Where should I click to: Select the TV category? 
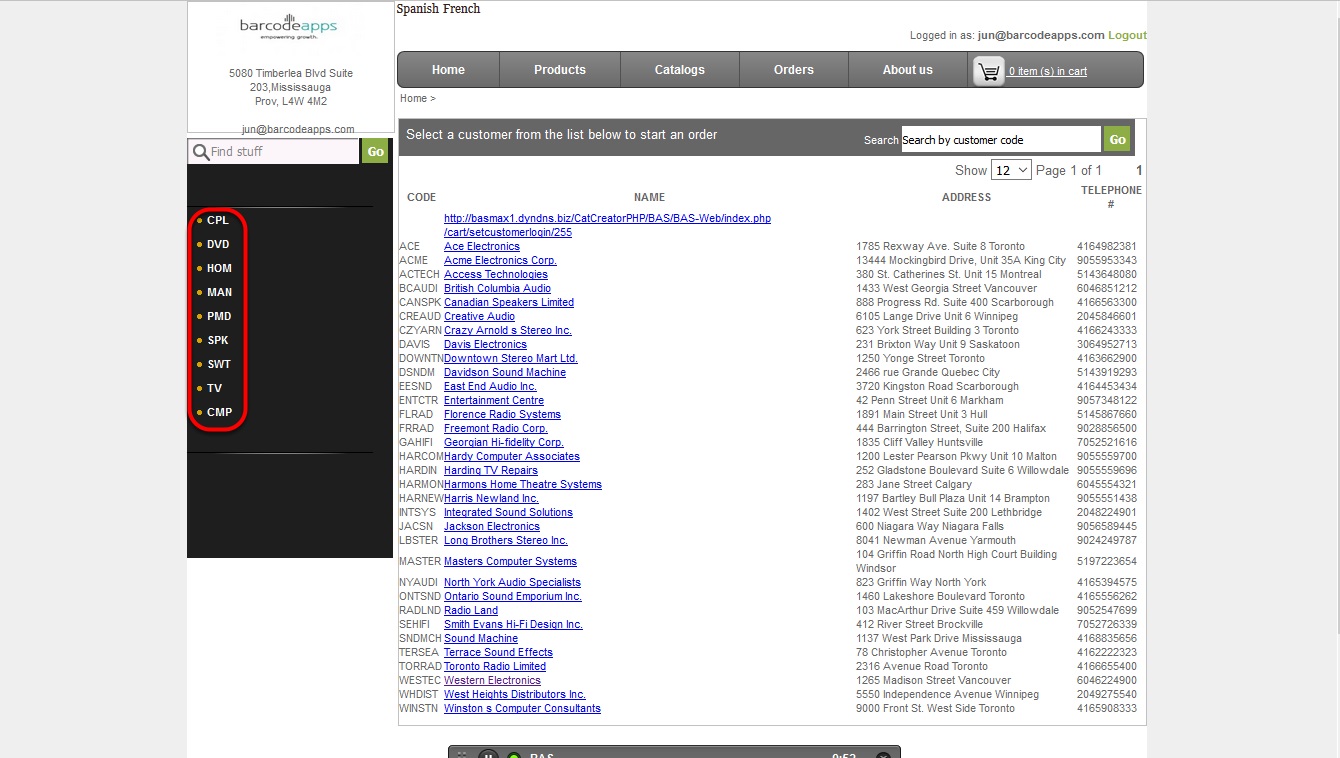click(x=214, y=388)
